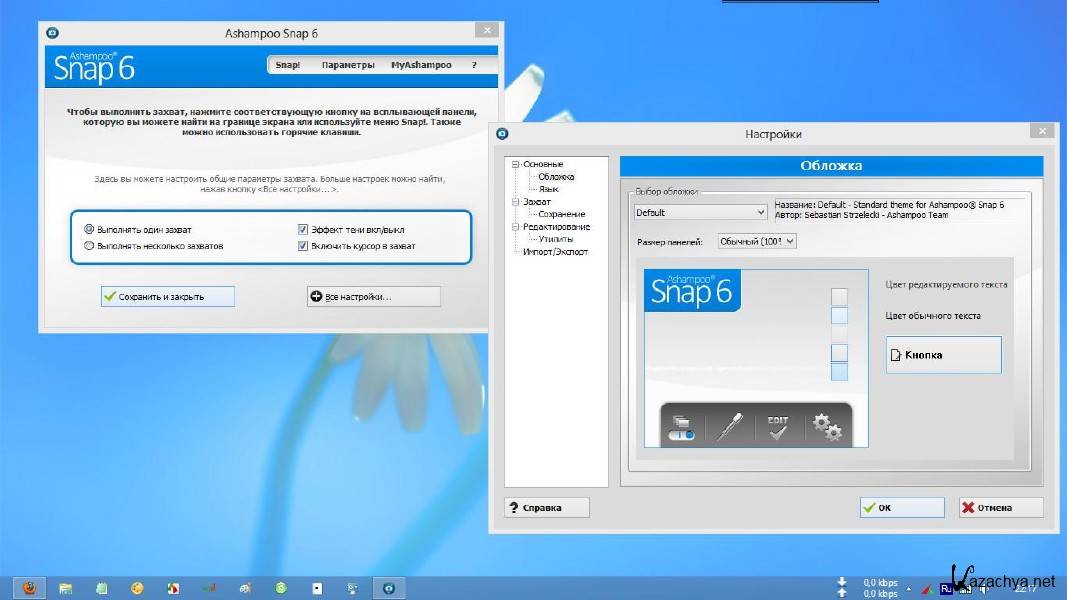1067x600 pixels.
Task: Click the 'Все настройки...' button
Action: click(373, 297)
